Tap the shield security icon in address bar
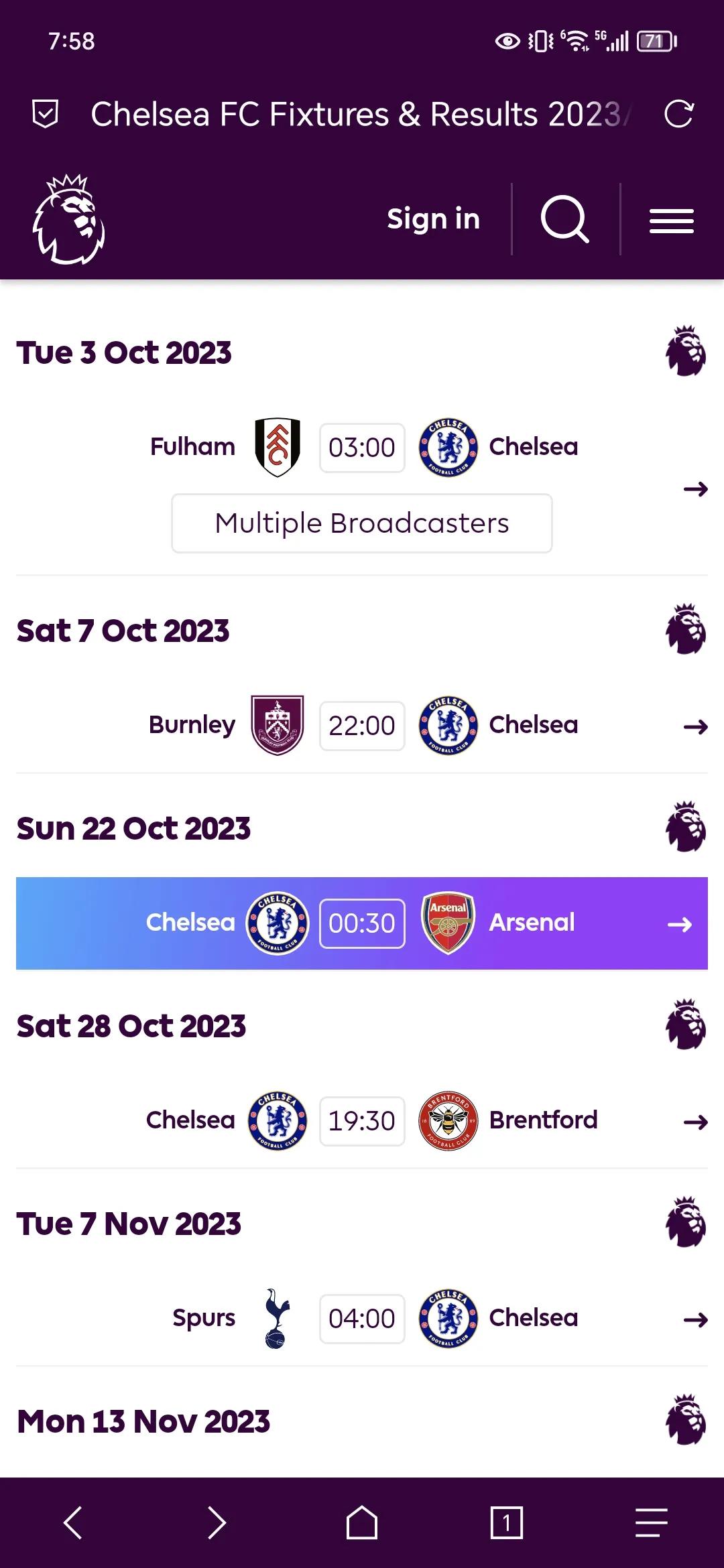The width and height of the screenshot is (724, 1568). pos(46,114)
